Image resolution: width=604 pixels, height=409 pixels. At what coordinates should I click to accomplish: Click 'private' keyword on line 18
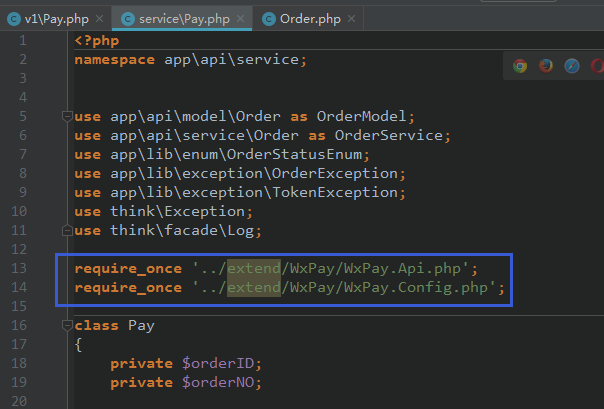coord(141,364)
